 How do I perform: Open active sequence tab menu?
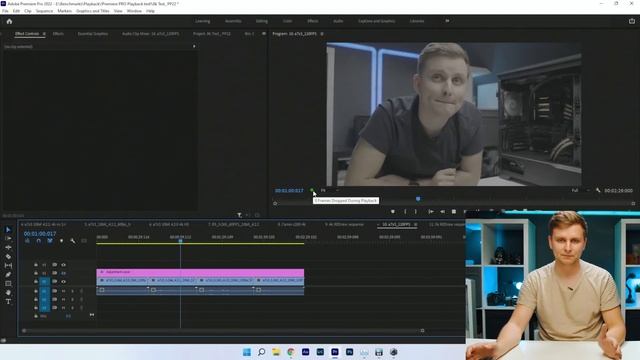pos(416,224)
